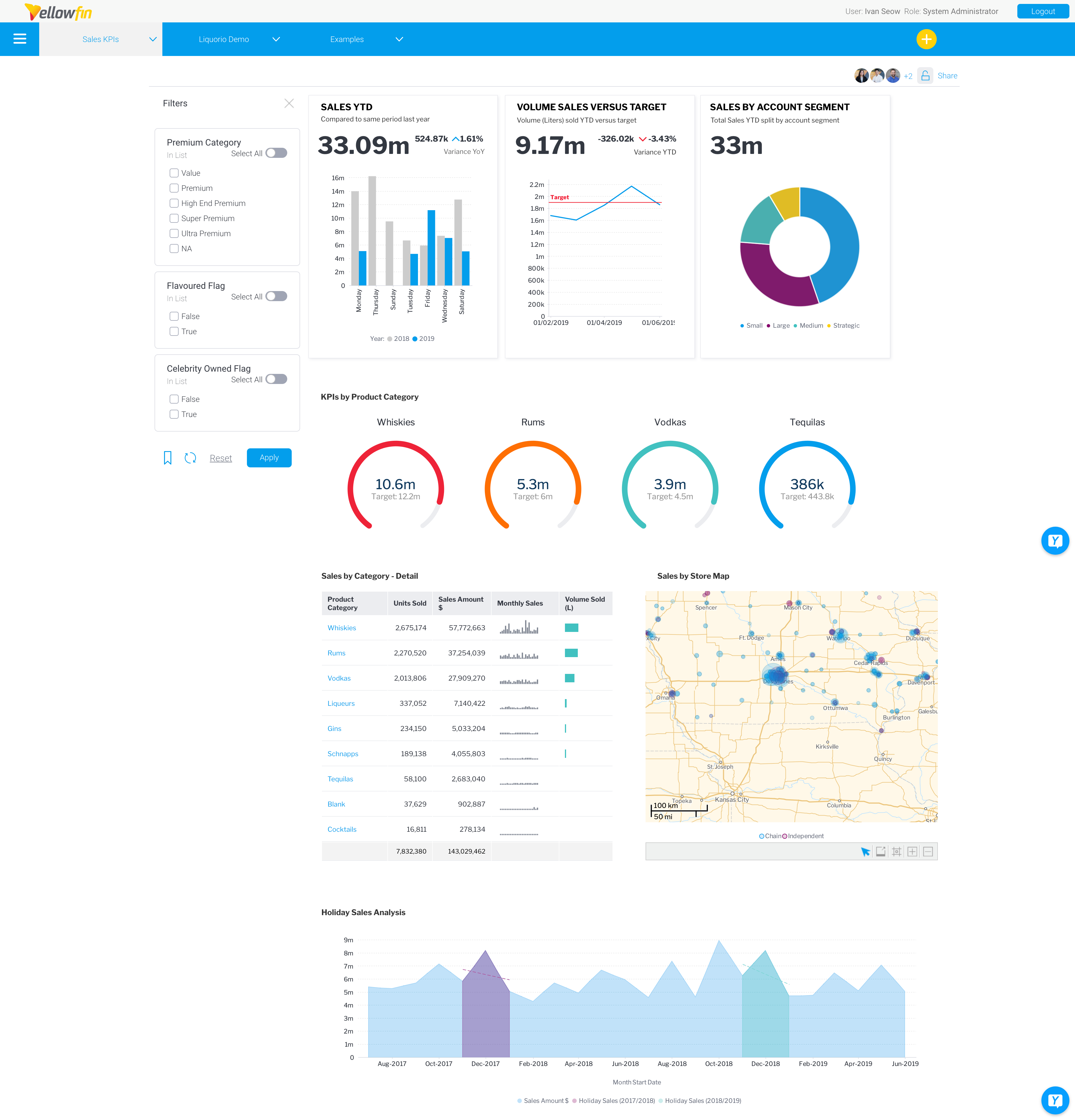Image resolution: width=1075 pixels, height=1120 pixels.
Task: Click the lock icon beside Share
Action: point(925,76)
